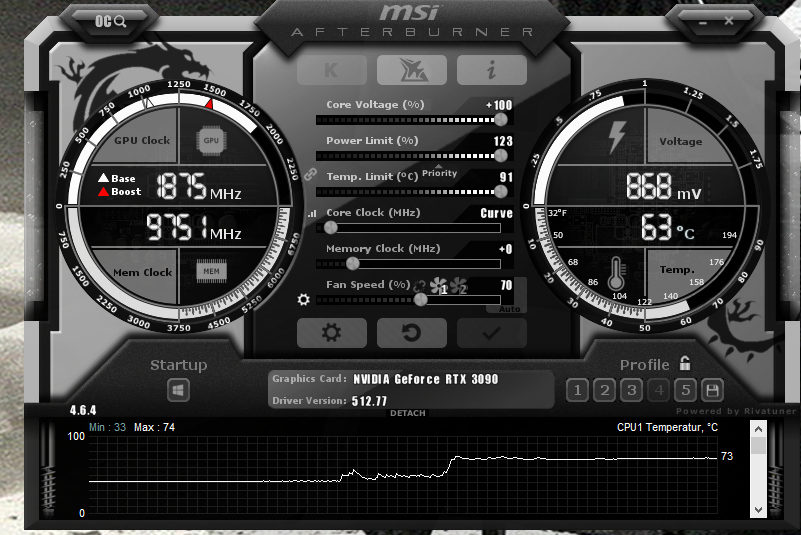This screenshot has height=535, width=801.
Task: Adjust the Memory Clock slider handle
Action: tap(352, 264)
